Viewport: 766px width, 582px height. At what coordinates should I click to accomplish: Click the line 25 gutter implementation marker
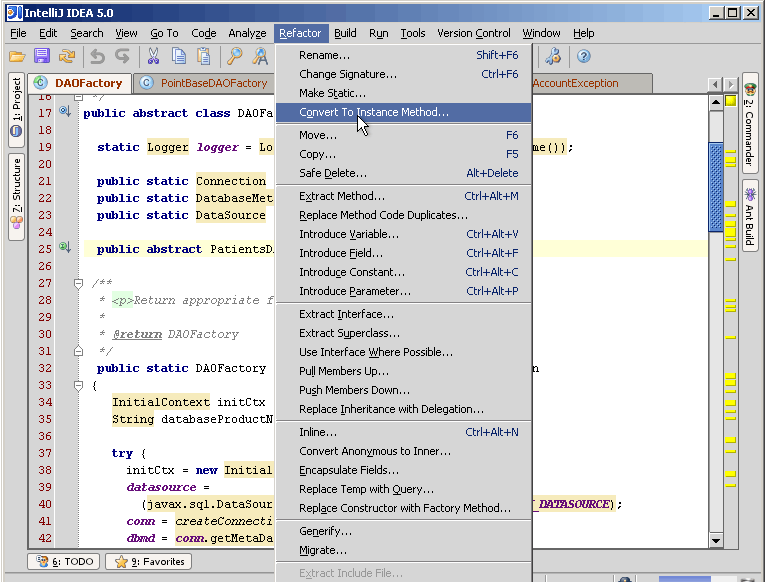coord(64,247)
